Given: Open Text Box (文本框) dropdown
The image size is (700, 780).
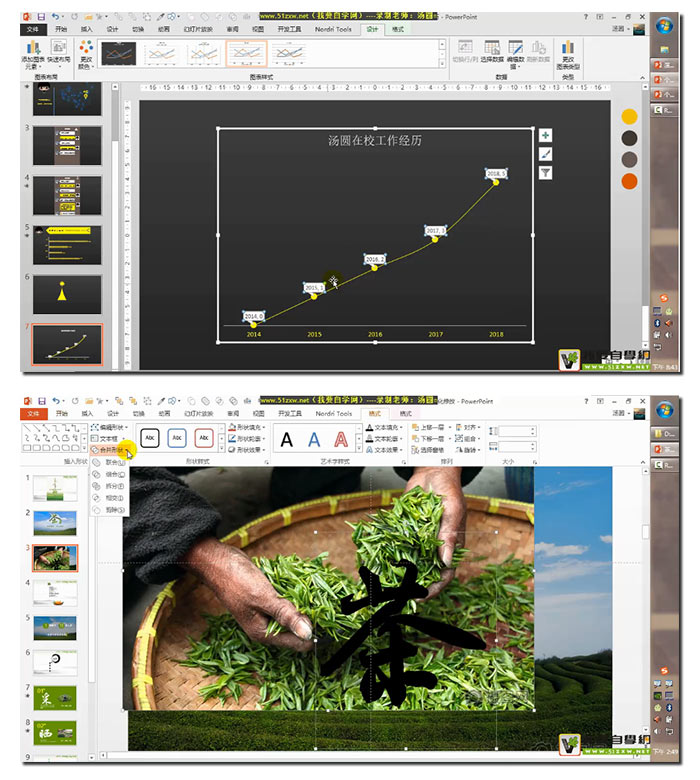Looking at the screenshot, I should 107,439.
